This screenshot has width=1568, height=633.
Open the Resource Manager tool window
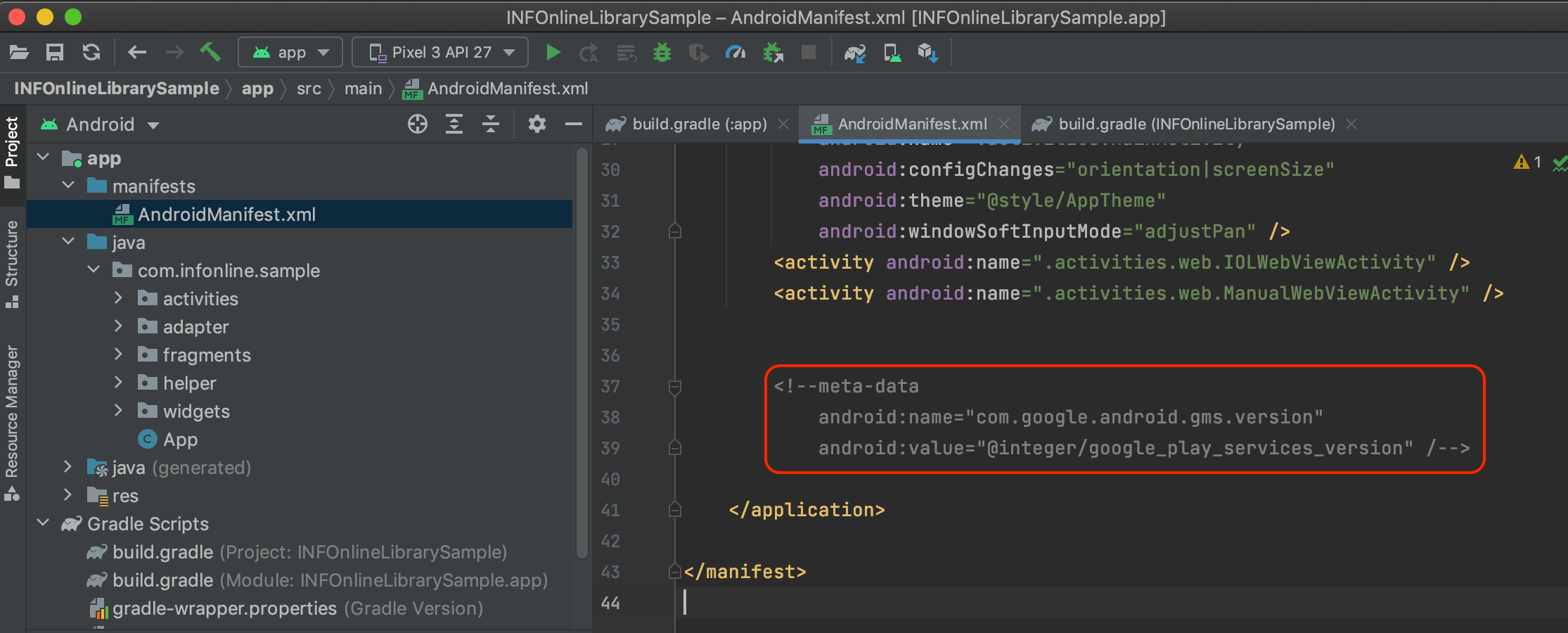point(12,422)
